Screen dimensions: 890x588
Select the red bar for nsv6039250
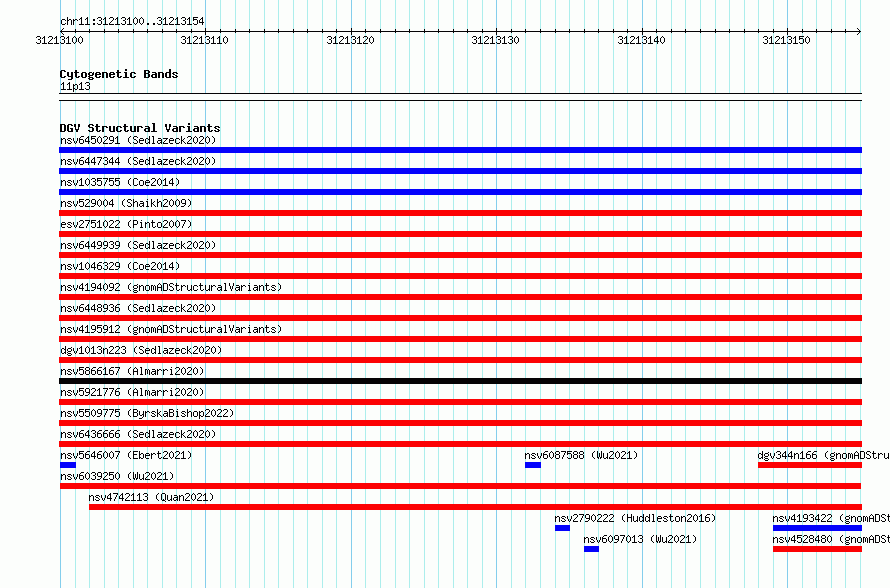460,486
